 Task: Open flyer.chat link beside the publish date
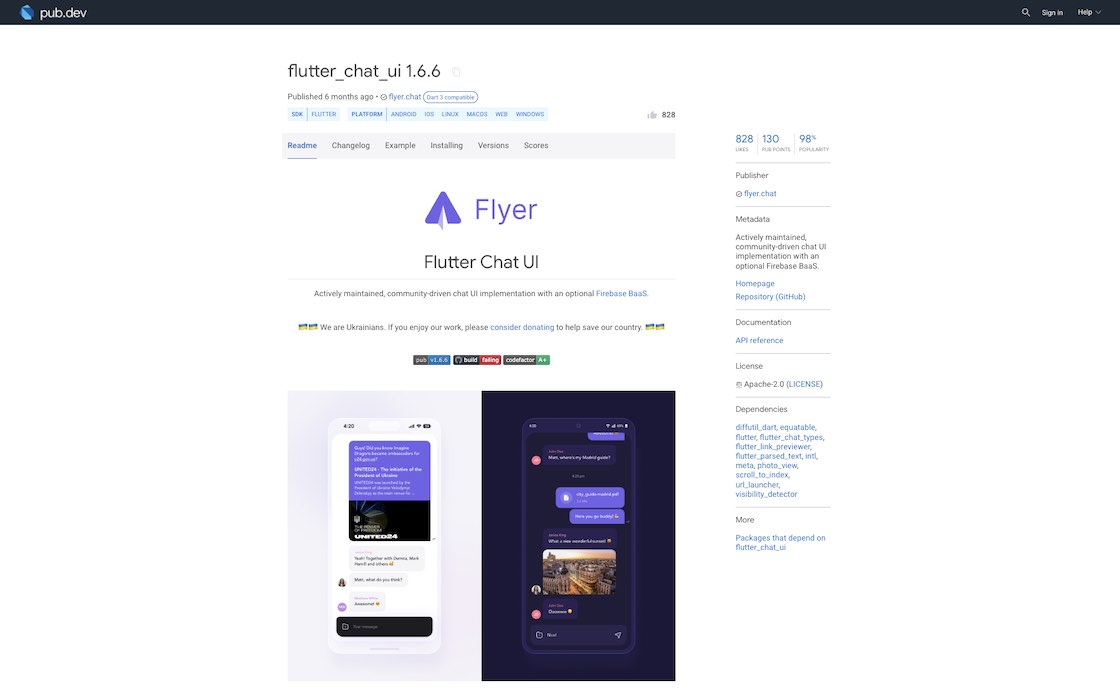tap(405, 97)
